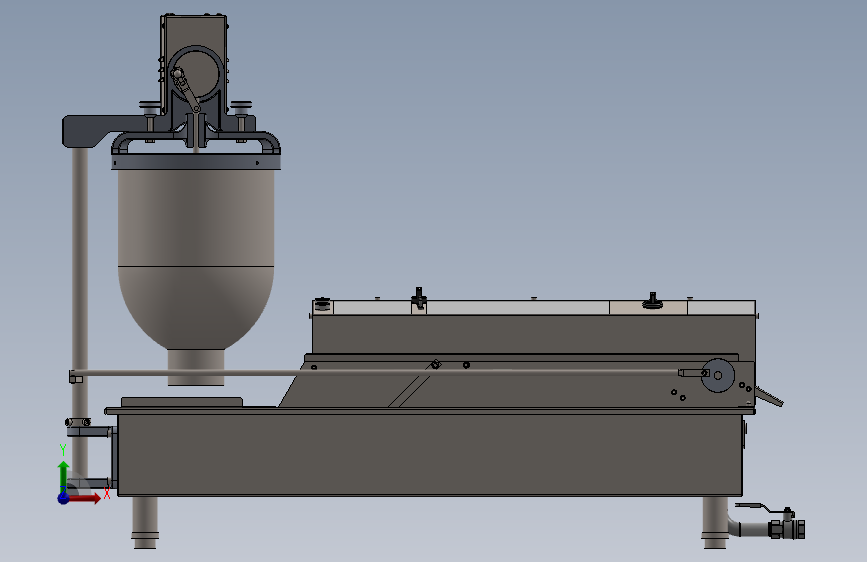
Task: Select the upper conveyor cover housing
Action: click(x=534, y=334)
